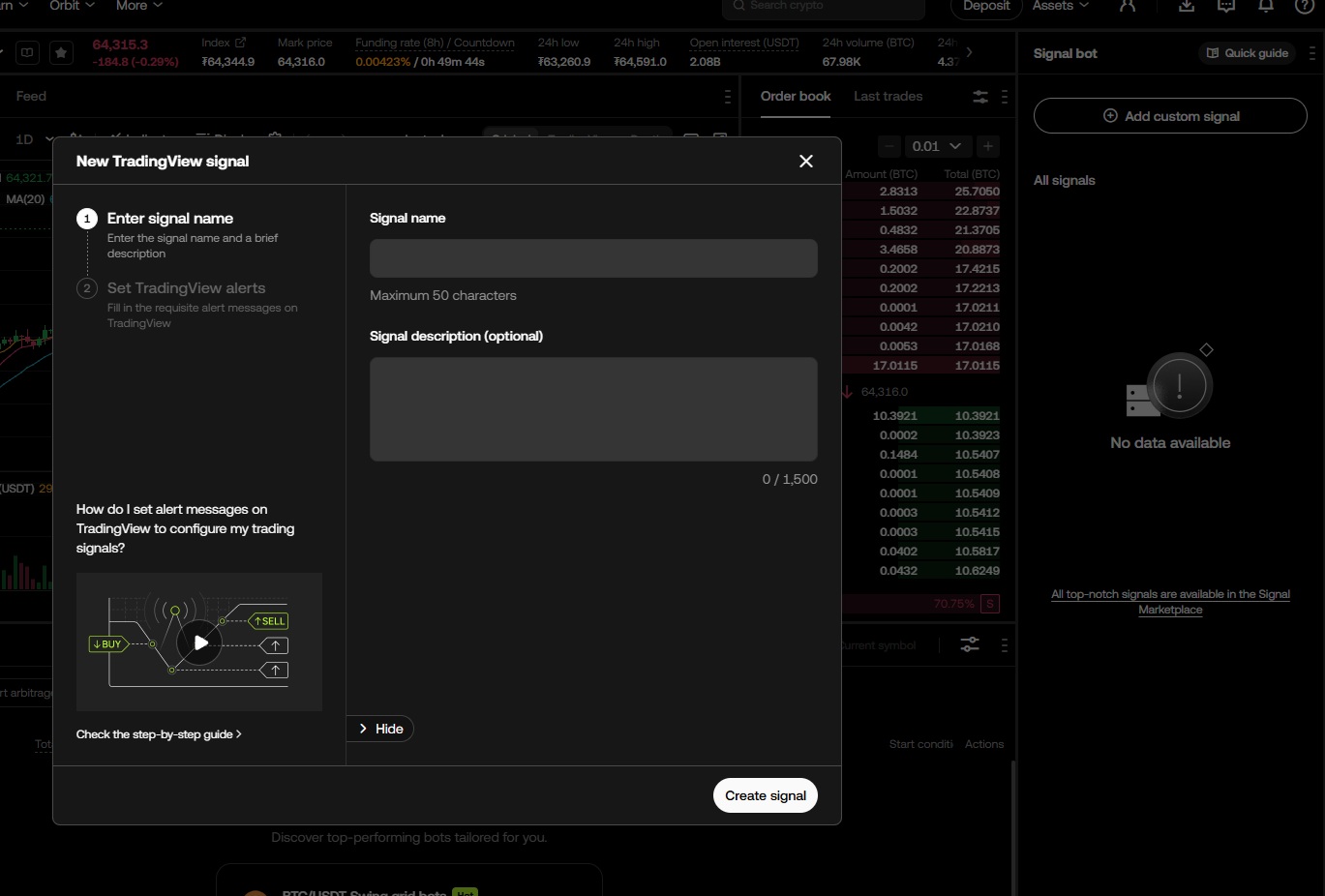The height and width of the screenshot is (896, 1325).
Task: Click the Funding rate (8h) / Countdown label
Action: tap(435, 43)
